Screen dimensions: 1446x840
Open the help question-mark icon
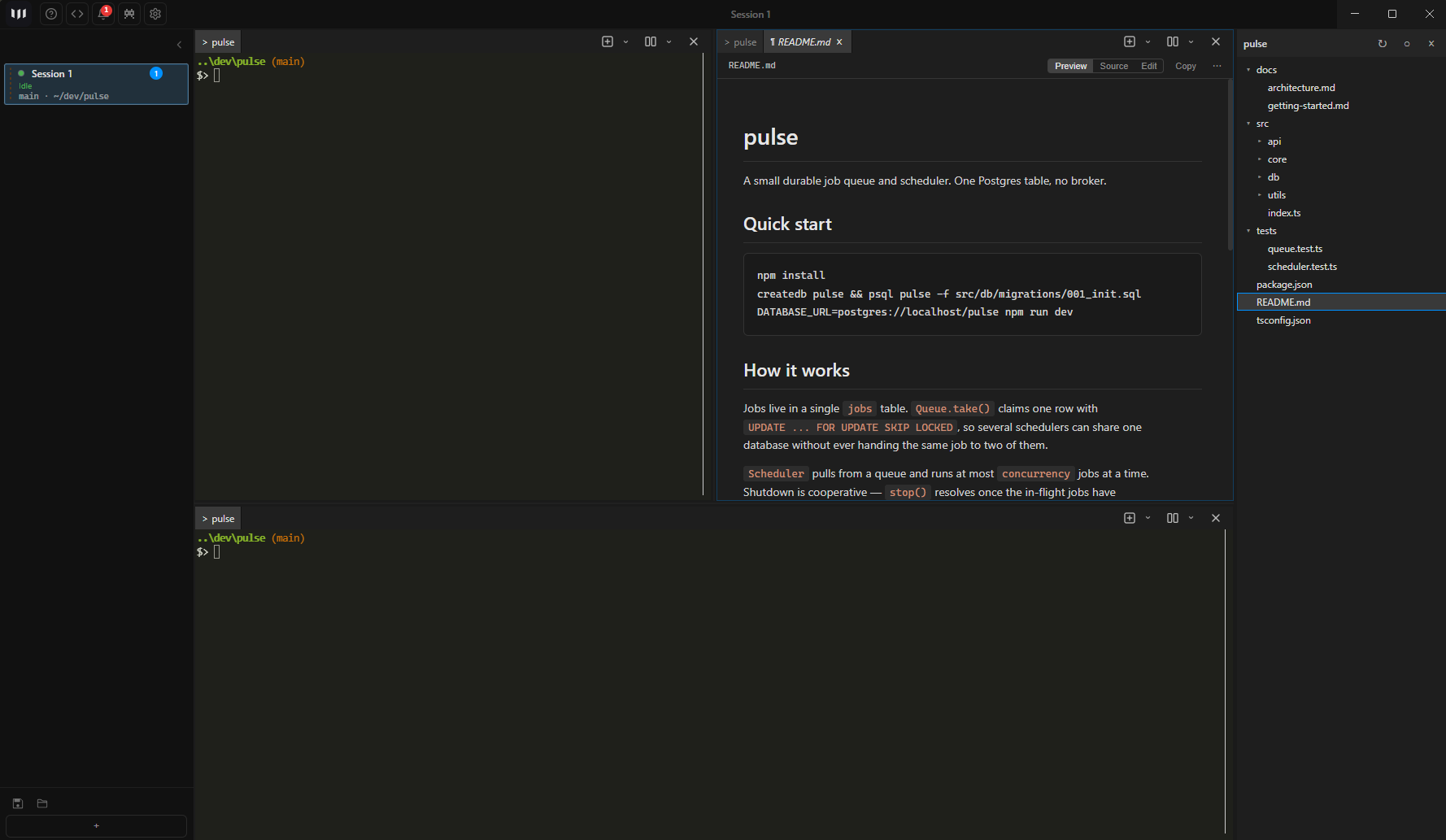click(x=51, y=14)
